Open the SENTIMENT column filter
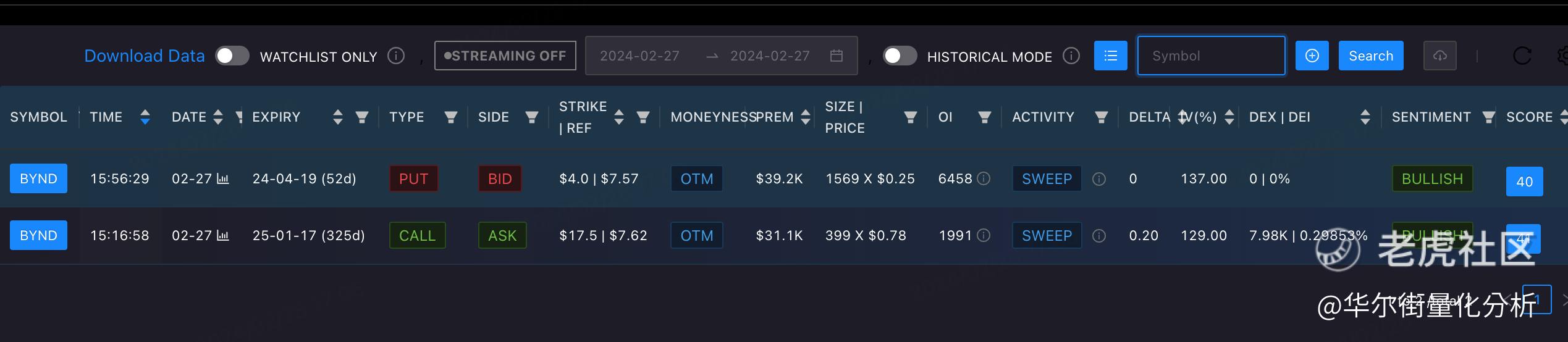This screenshot has width=1568, height=342. [1488, 117]
